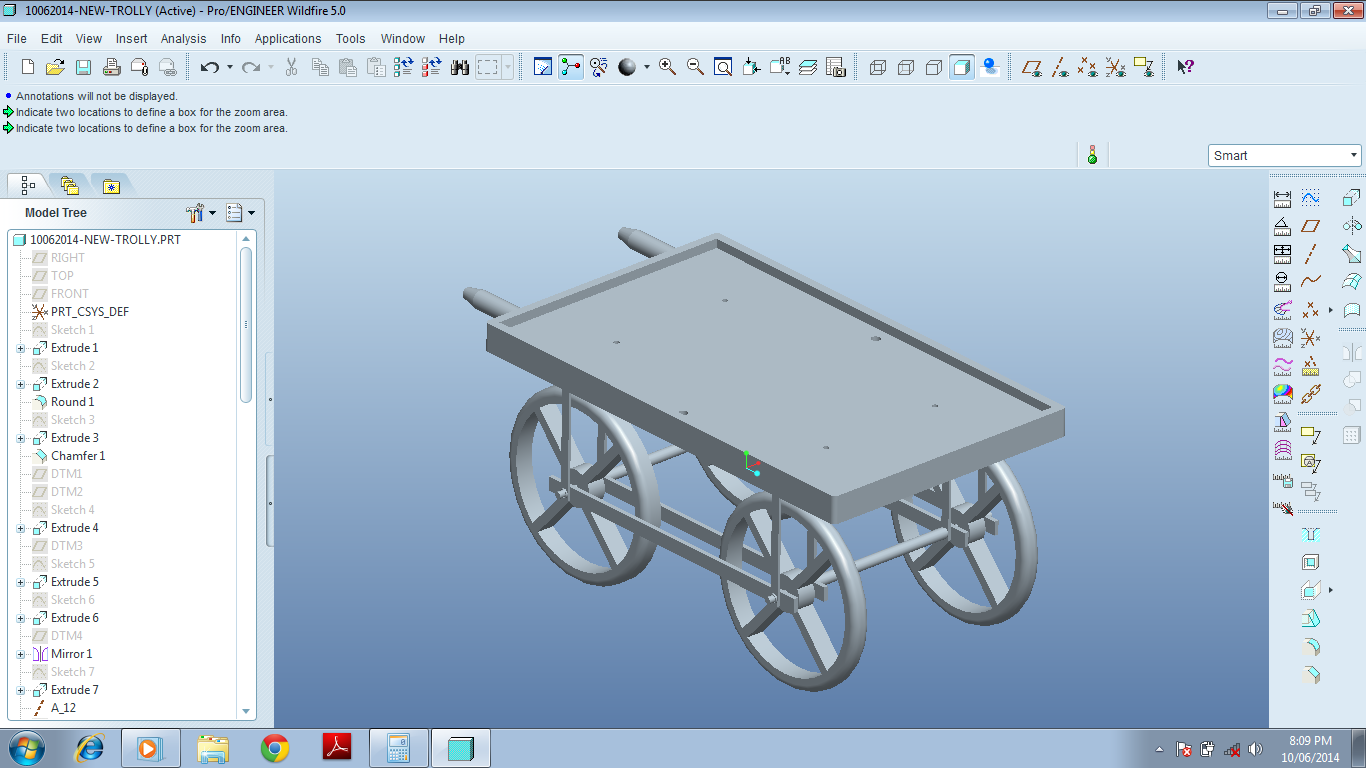Select the Revolve tool icon

tap(1352, 226)
